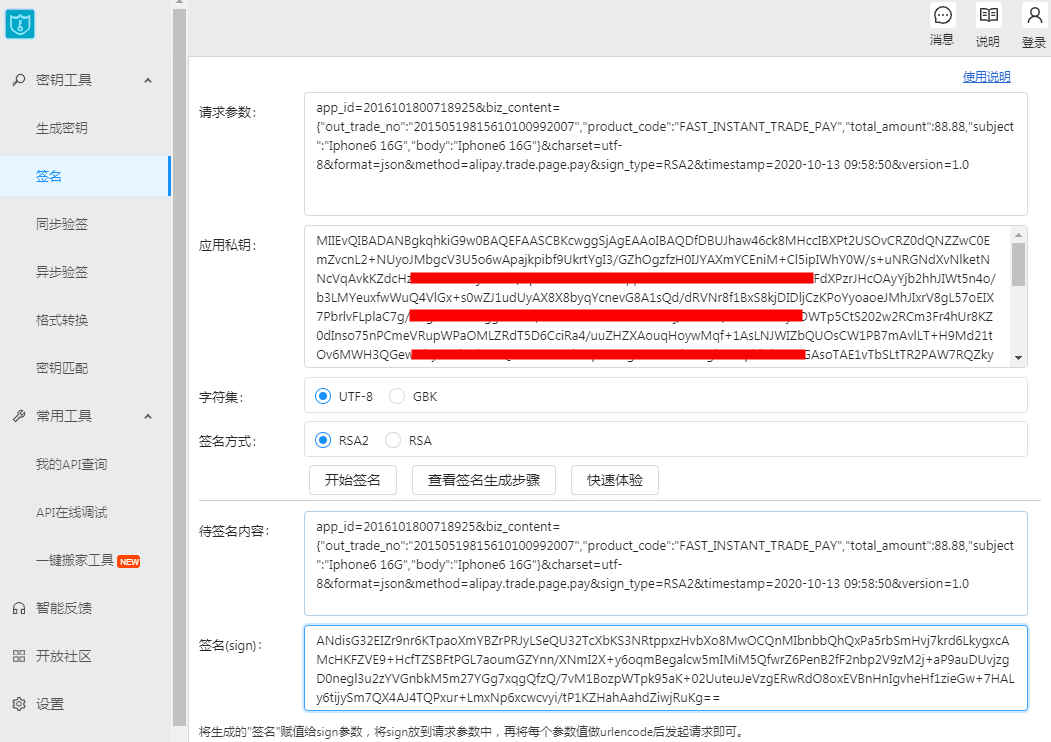Screen dimensions: 1051x742
Task: Open 设置 in the sidebar
Action: [x=50, y=704]
